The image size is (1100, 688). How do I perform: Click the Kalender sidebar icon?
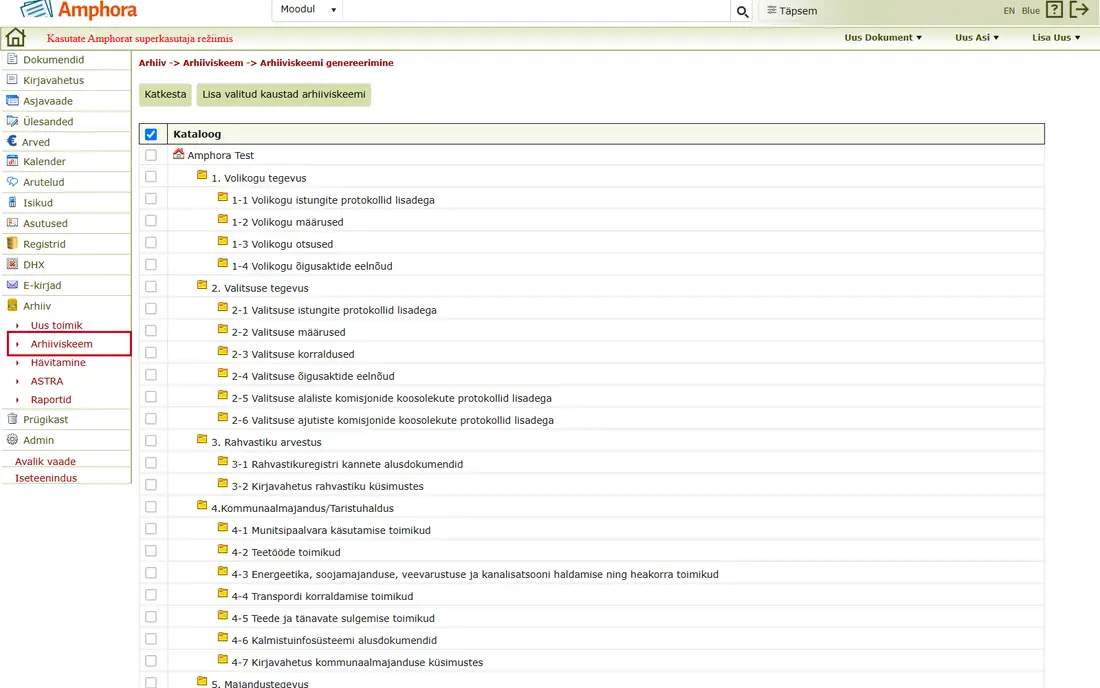coord(12,161)
